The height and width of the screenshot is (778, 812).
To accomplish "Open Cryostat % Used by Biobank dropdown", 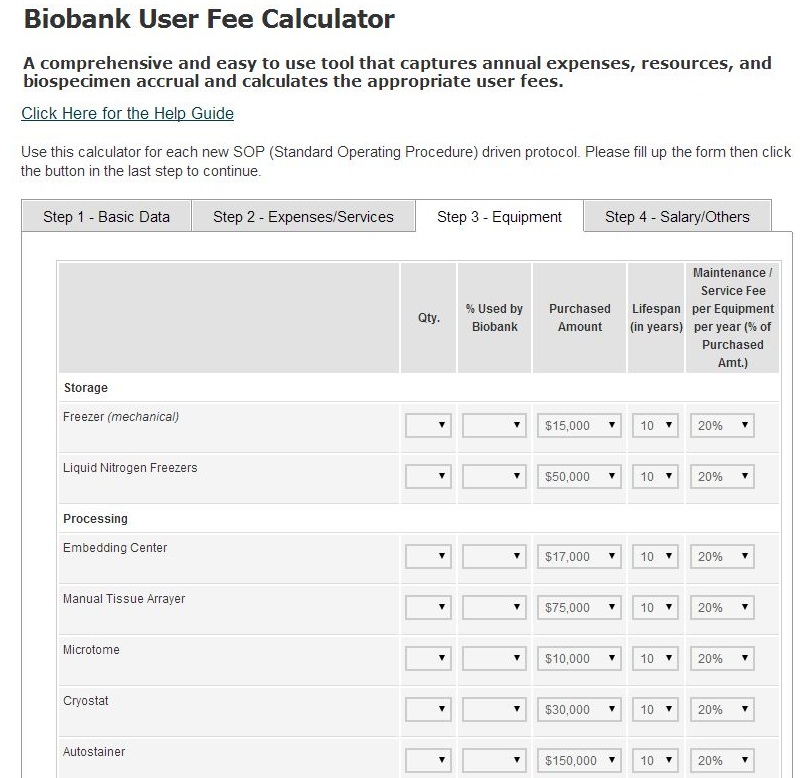I will point(494,710).
